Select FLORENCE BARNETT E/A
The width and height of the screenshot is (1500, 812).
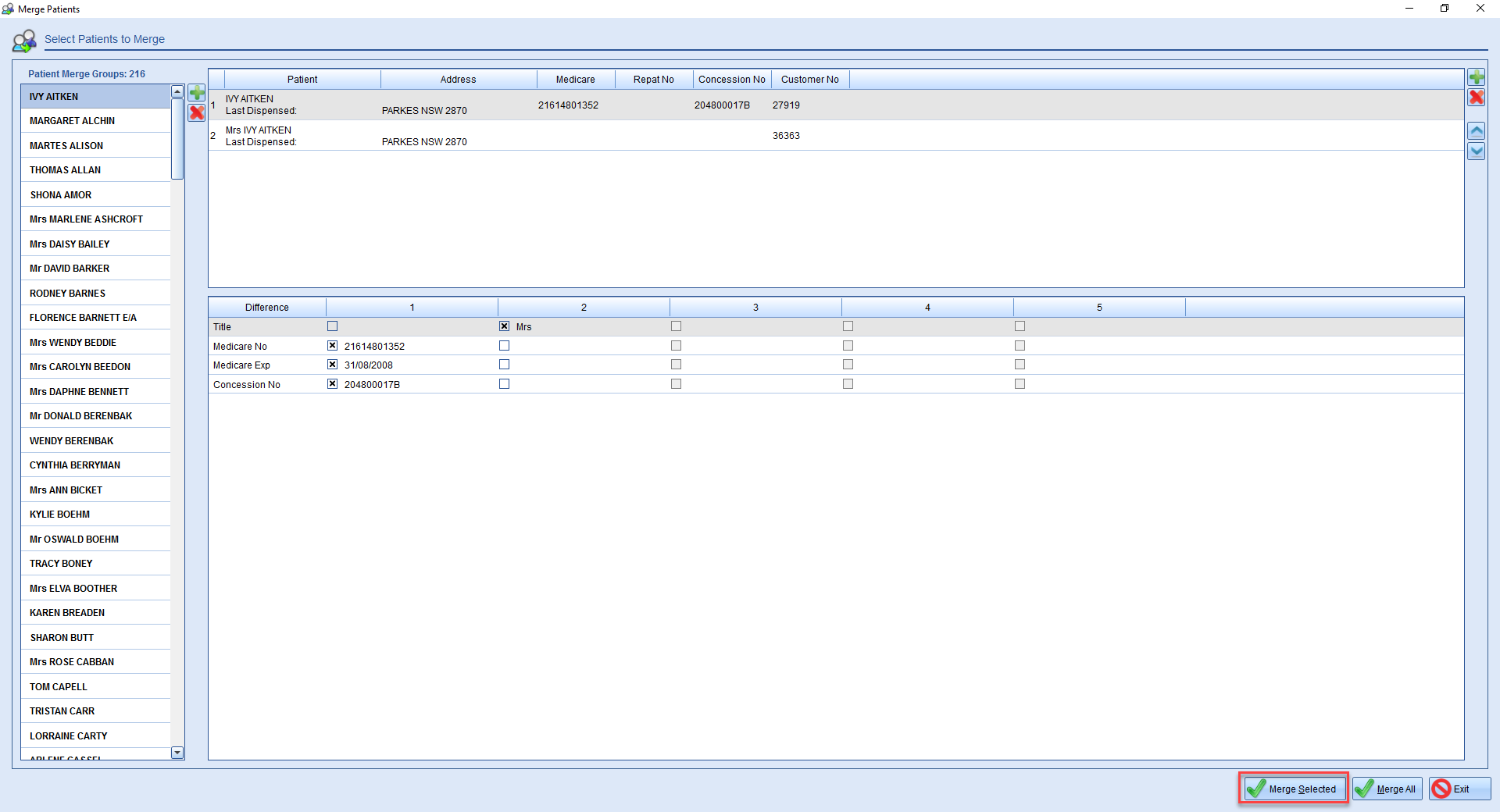point(95,318)
